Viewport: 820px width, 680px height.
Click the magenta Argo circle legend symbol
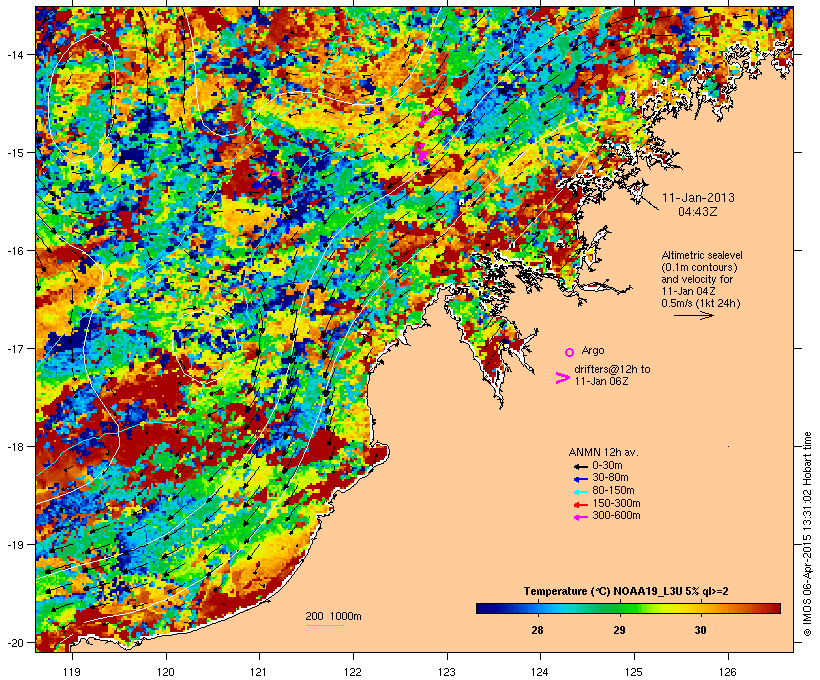pyautogui.click(x=570, y=352)
